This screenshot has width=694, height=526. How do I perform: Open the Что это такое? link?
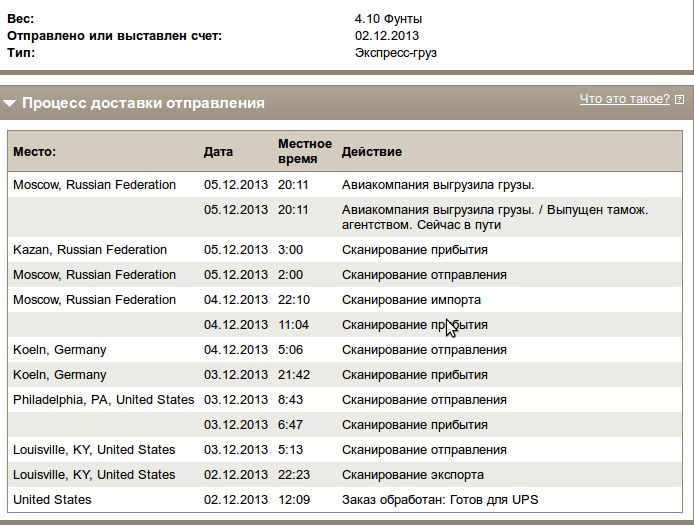pyautogui.click(x=624, y=99)
